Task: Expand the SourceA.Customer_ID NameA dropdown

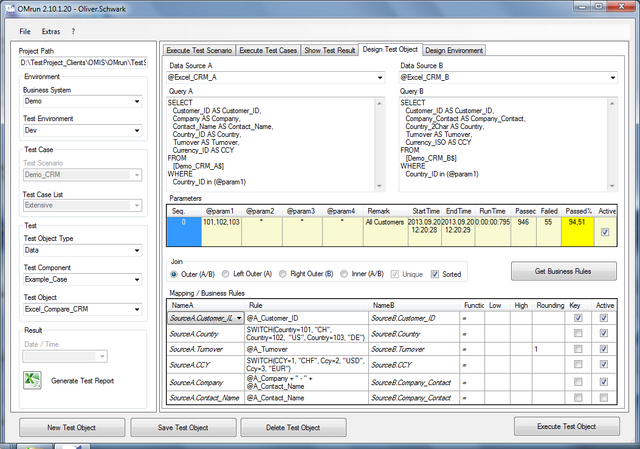Action: (239, 318)
